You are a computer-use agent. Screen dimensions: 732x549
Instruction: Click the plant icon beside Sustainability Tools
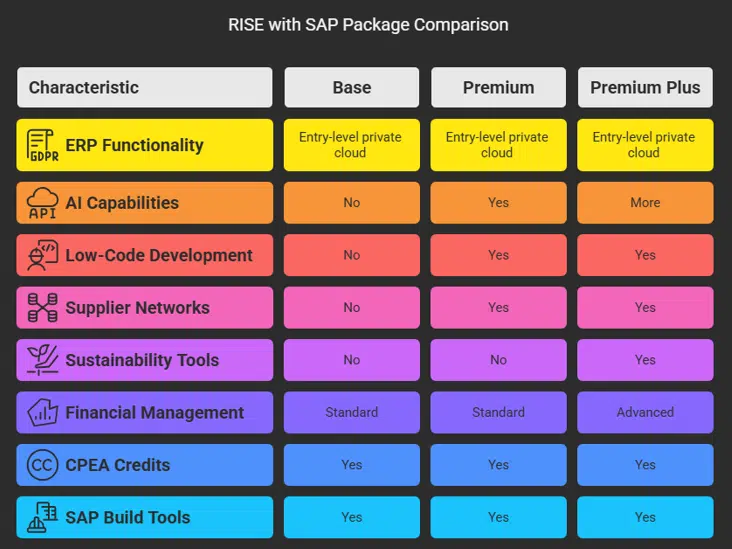(x=42, y=360)
